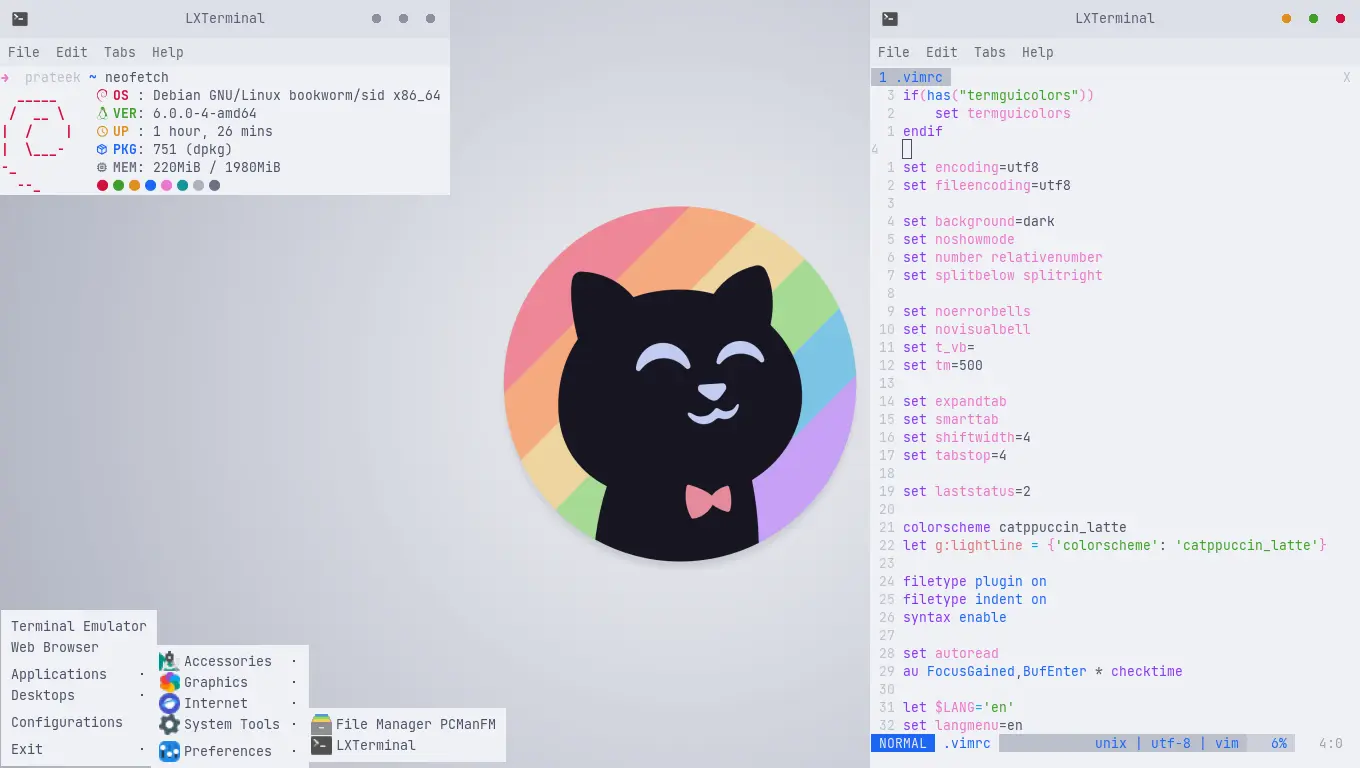Click the 'neofetch' command text
Viewport: 1360px width, 768px height.
pos(137,77)
